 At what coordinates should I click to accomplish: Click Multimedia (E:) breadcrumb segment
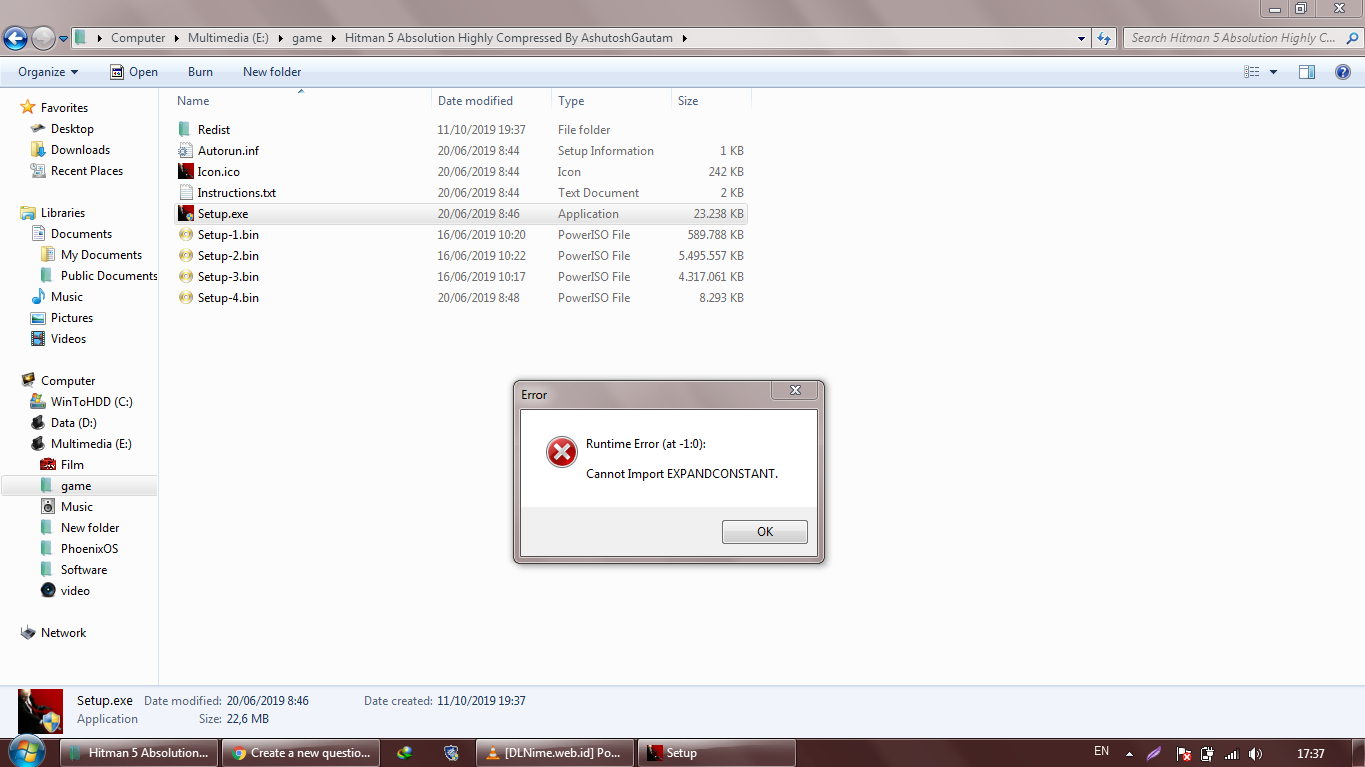coord(228,38)
